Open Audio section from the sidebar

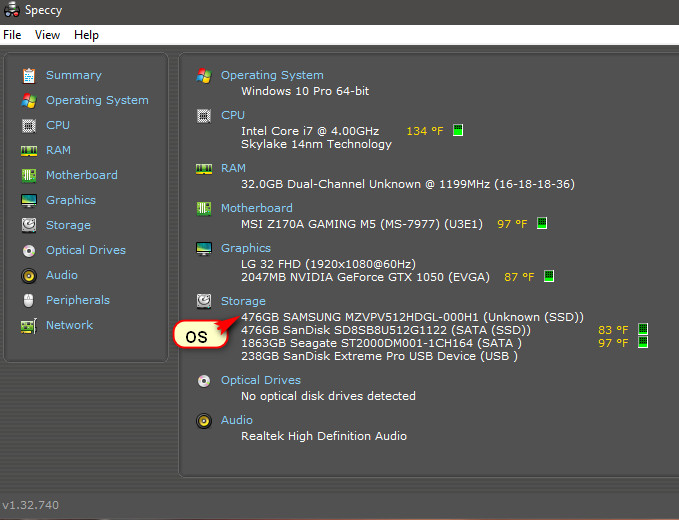[61, 275]
